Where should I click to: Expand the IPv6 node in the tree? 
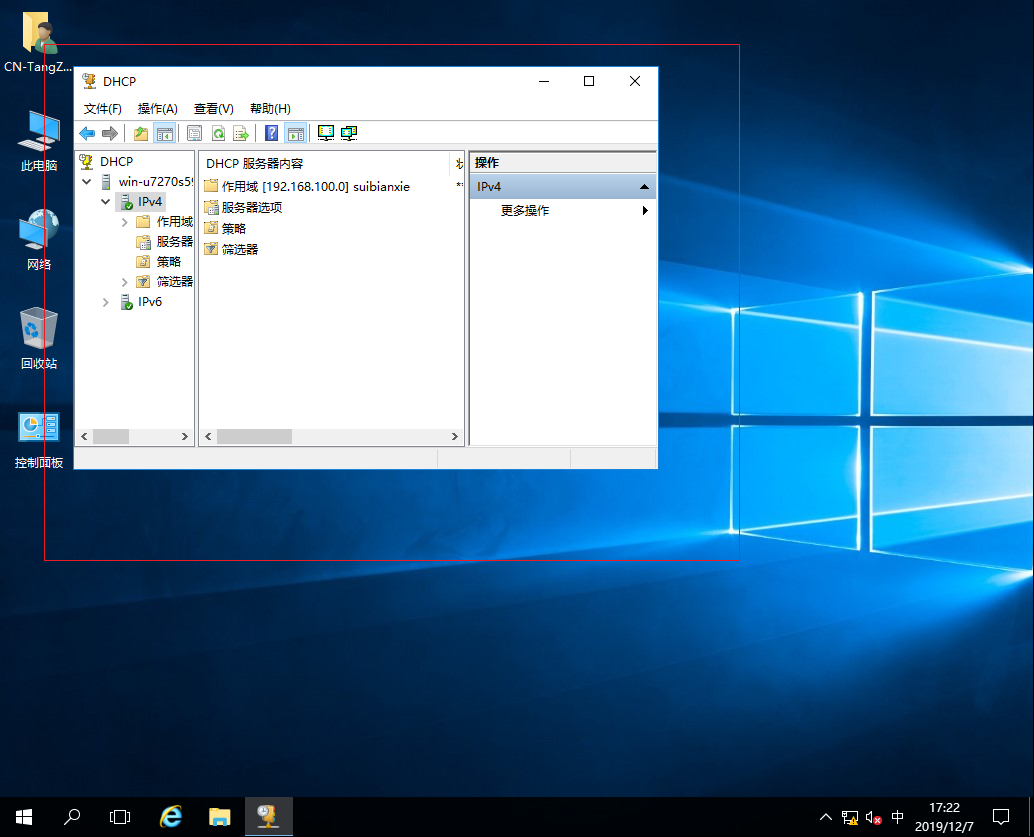pyautogui.click(x=106, y=302)
